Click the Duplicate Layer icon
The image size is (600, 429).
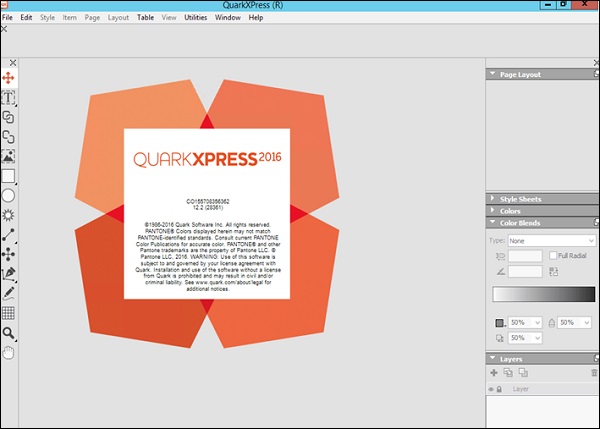point(508,372)
